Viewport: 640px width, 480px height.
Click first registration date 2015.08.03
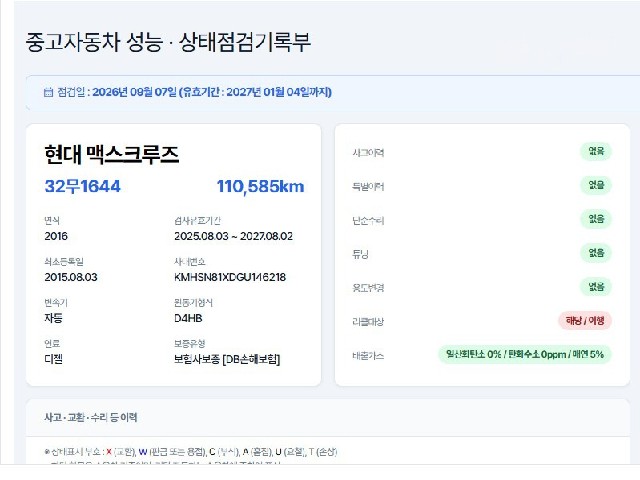[71, 277]
